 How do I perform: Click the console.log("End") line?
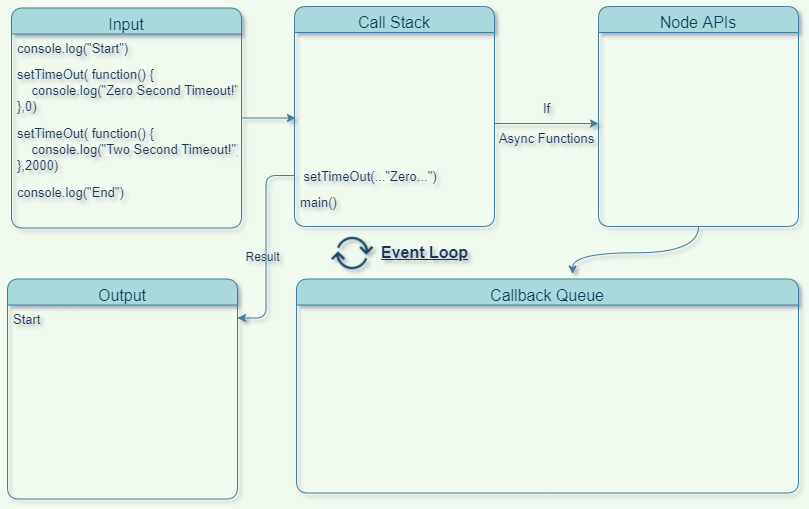tap(70, 192)
